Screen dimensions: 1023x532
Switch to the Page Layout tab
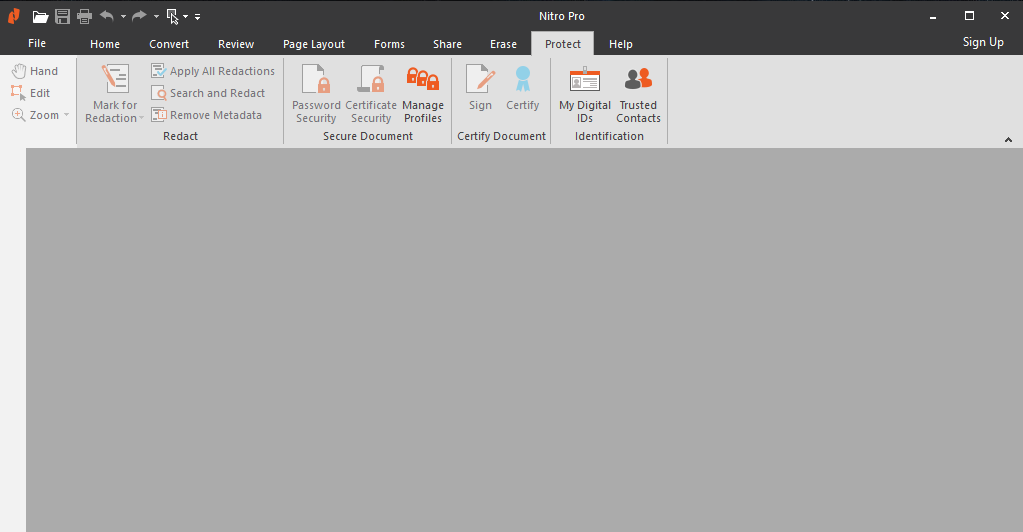pos(314,44)
